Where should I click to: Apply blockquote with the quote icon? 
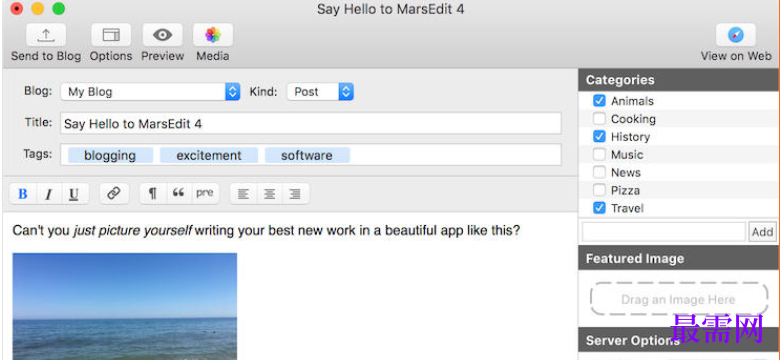(x=179, y=193)
